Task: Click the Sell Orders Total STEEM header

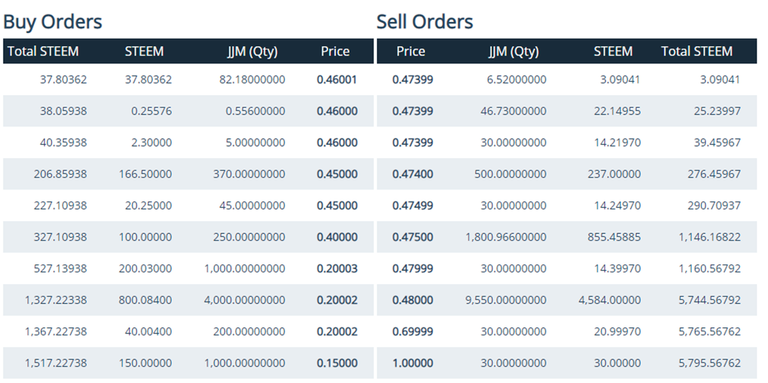Action: click(696, 51)
